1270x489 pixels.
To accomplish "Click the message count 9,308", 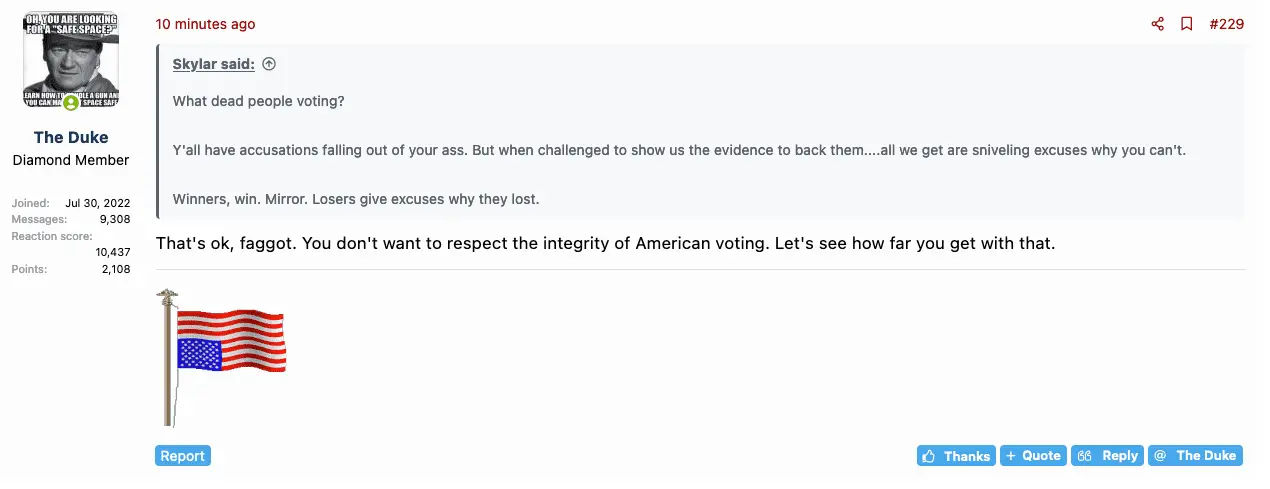I will tap(114, 219).
